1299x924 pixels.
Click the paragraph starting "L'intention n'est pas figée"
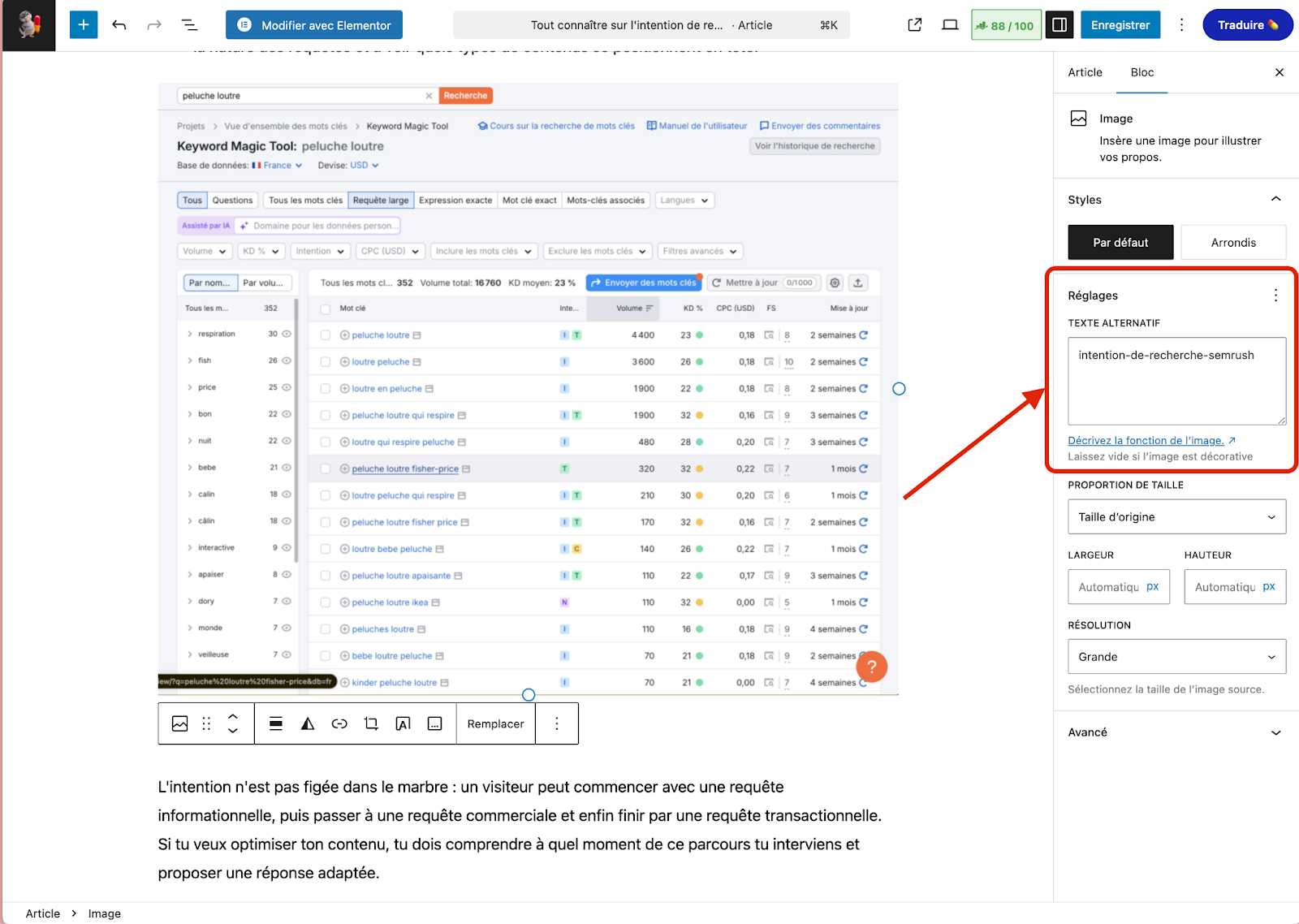(520, 830)
